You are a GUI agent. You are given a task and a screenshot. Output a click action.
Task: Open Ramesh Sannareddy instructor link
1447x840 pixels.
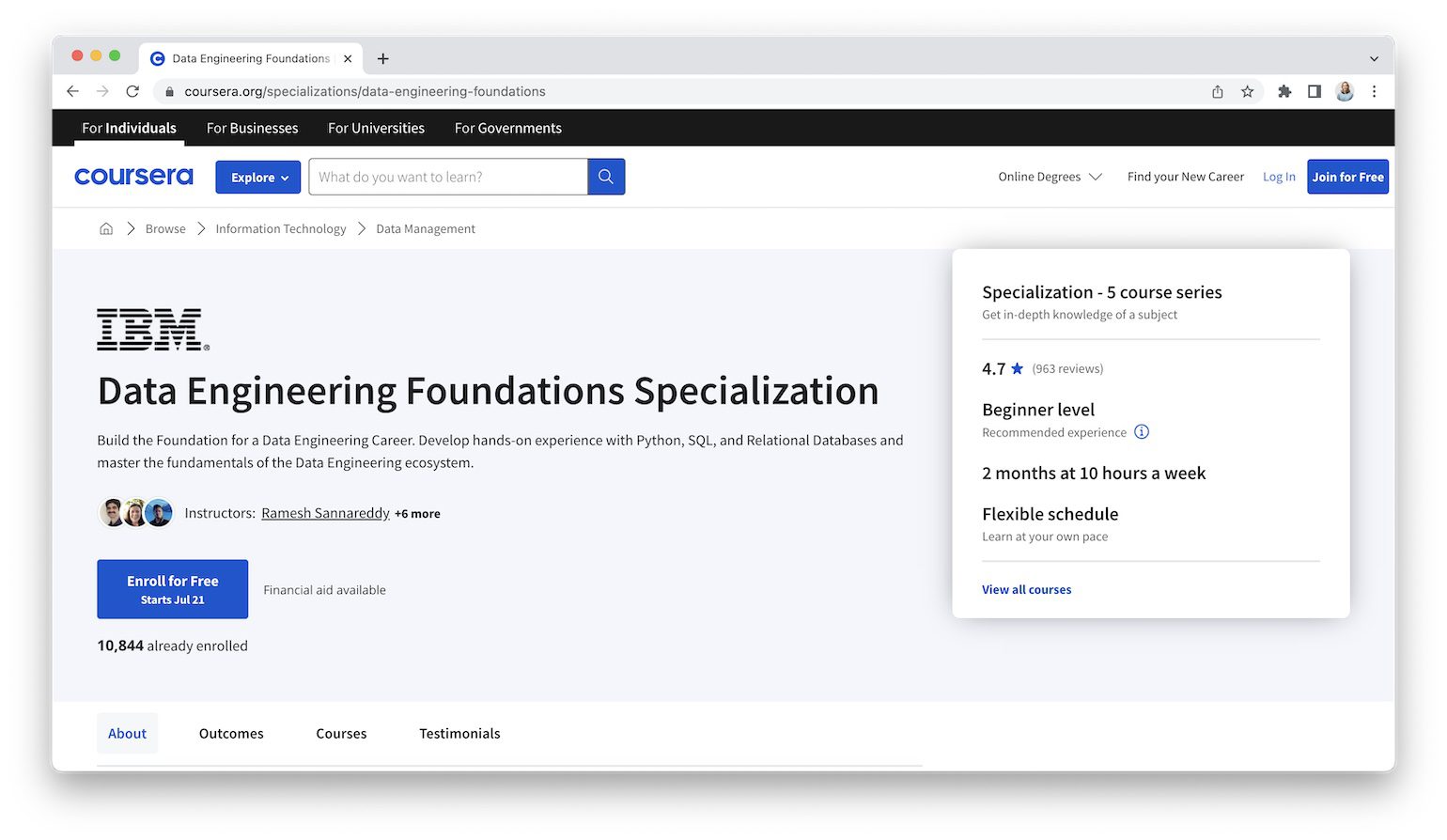pos(325,513)
